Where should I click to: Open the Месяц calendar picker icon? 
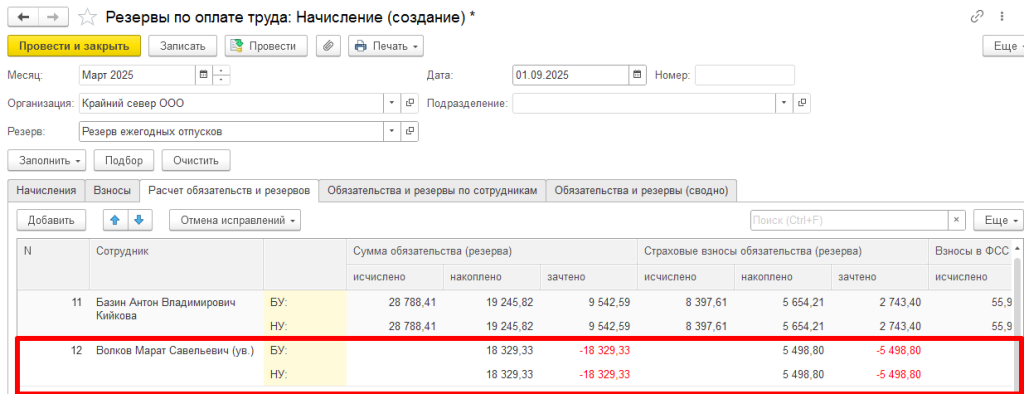(x=204, y=75)
